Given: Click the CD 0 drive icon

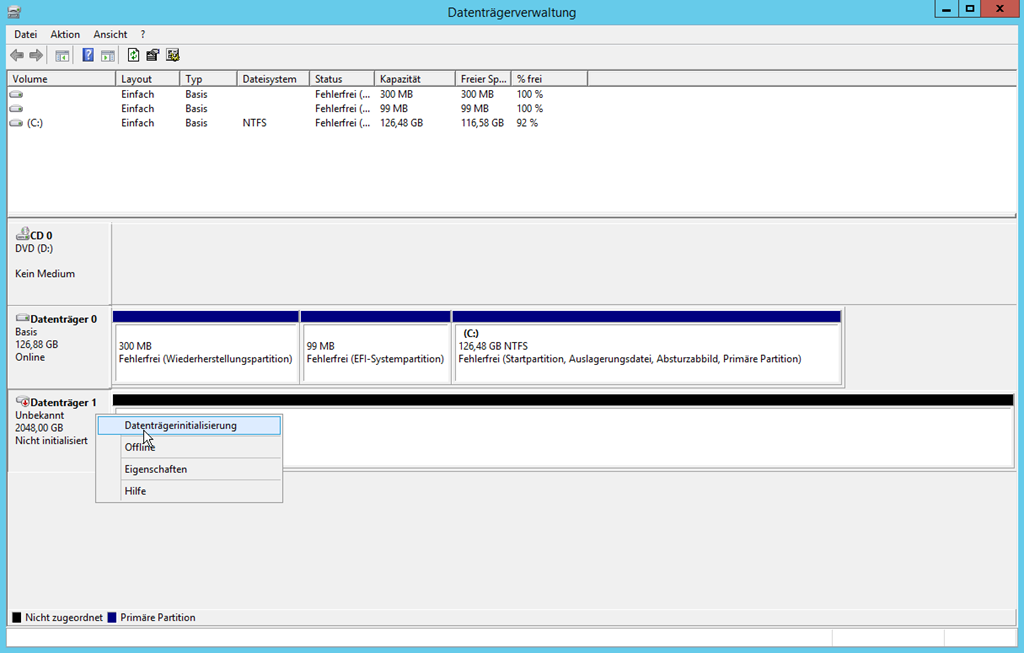Looking at the screenshot, I should click(x=22, y=235).
